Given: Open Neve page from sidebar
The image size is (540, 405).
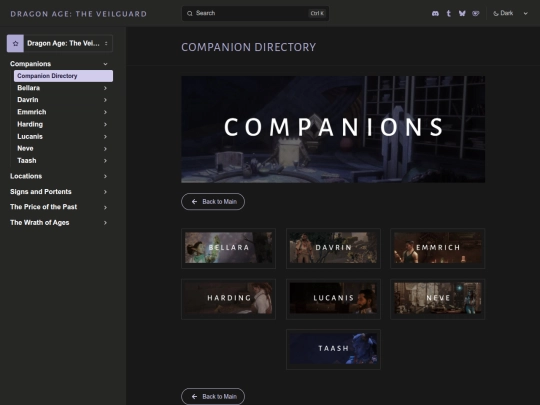Looking at the screenshot, I should point(25,149).
